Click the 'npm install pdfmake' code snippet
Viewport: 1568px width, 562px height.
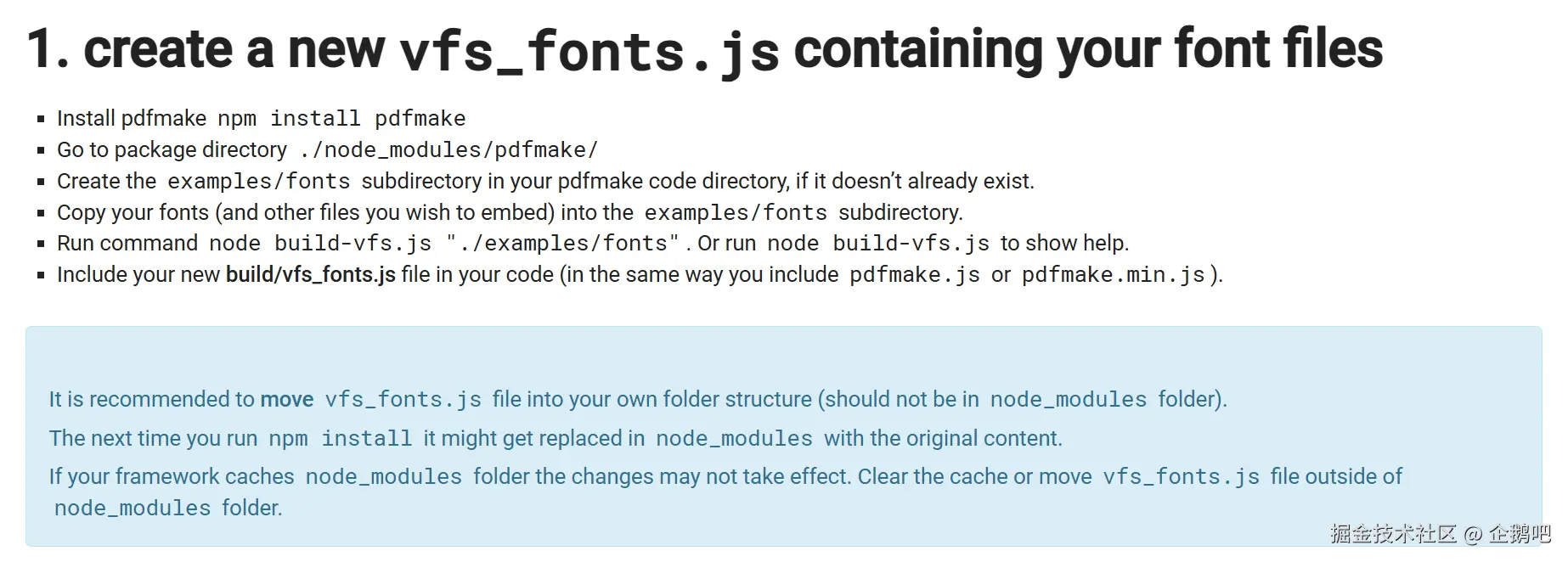point(341,119)
